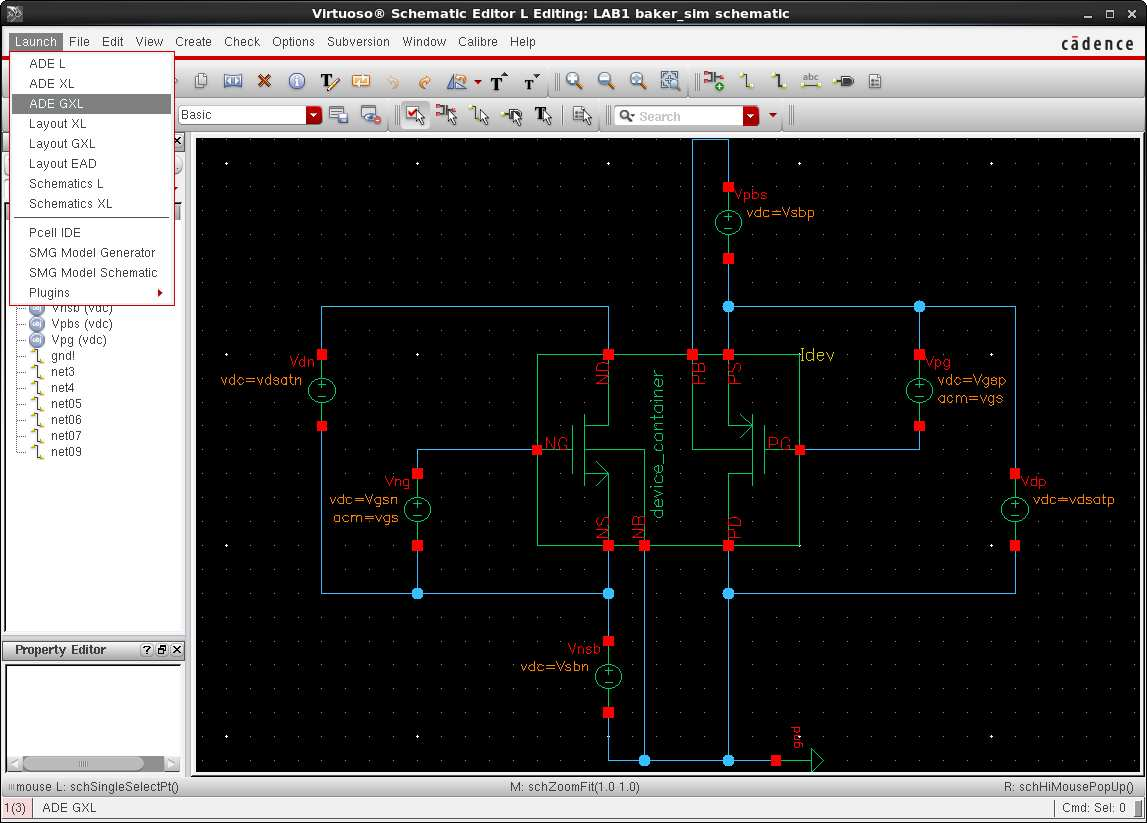This screenshot has height=823, width=1147.
Task: Launch SMG Model Generator
Action: (x=91, y=252)
